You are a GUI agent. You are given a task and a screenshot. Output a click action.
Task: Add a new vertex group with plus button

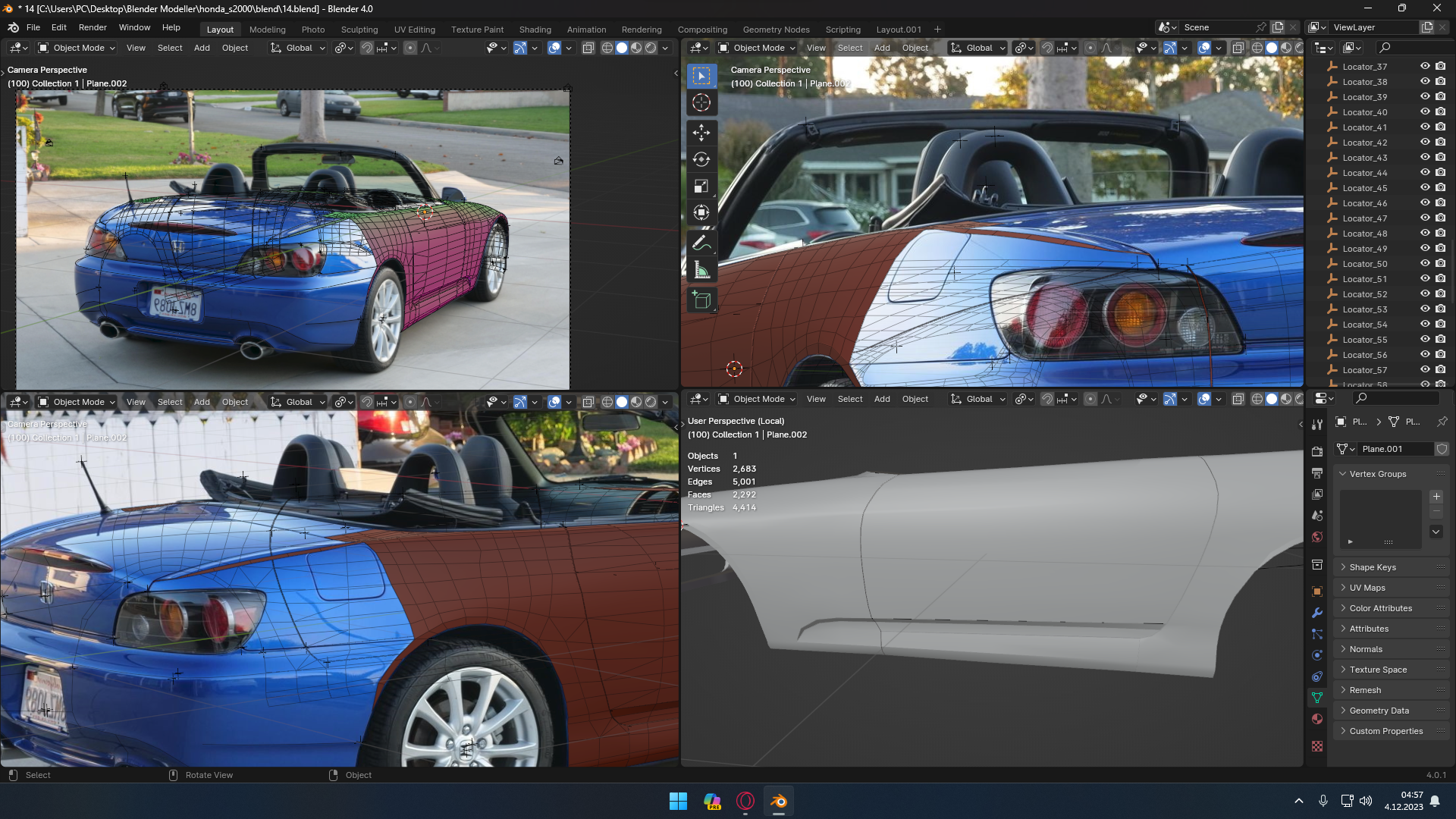pyautogui.click(x=1436, y=497)
